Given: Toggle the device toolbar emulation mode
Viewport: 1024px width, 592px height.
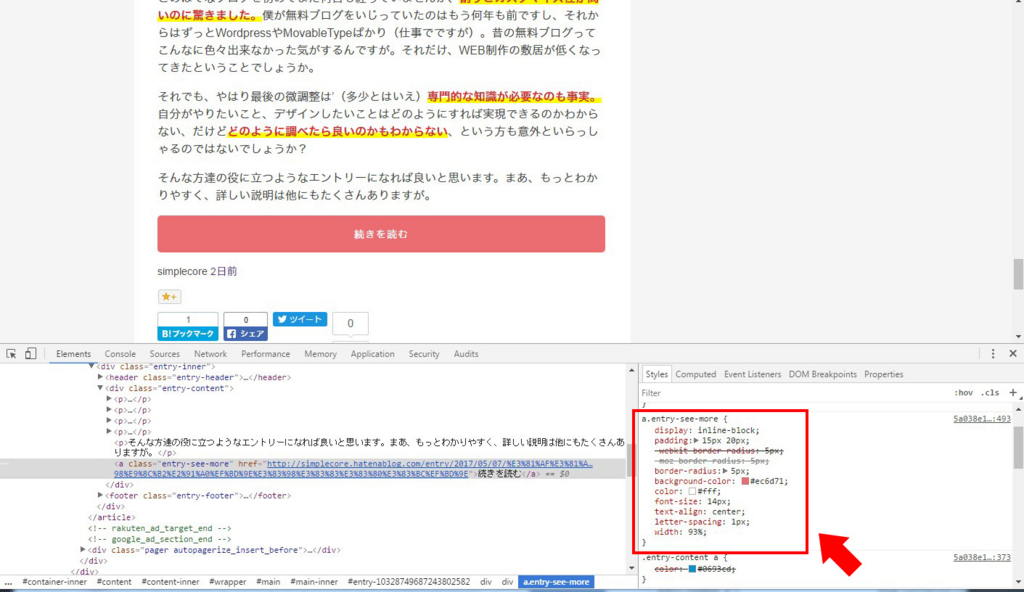Looking at the screenshot, I should (x=31, y=354).
